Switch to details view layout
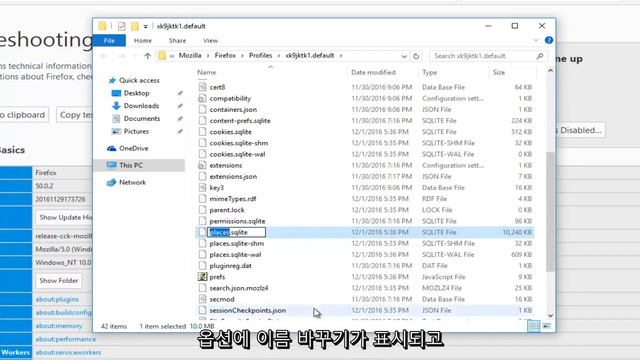This screenshot has height=360, width=640. click(533, 326)
